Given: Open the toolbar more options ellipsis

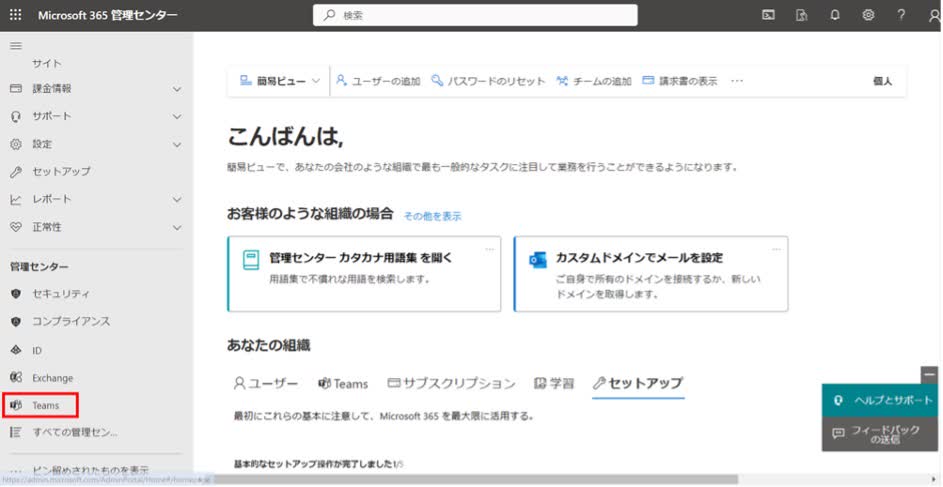Looking at the screenshot, I should click(x=737, y=81).
